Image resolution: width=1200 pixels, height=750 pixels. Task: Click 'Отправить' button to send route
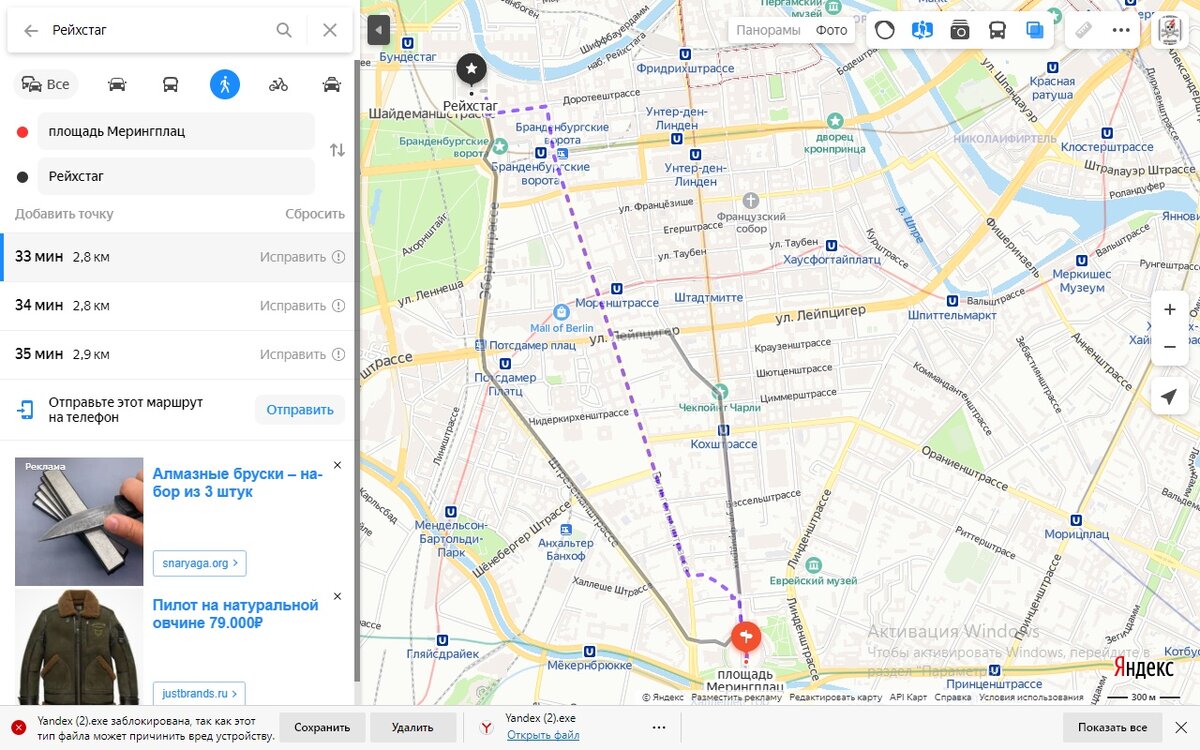pos(300,409)
